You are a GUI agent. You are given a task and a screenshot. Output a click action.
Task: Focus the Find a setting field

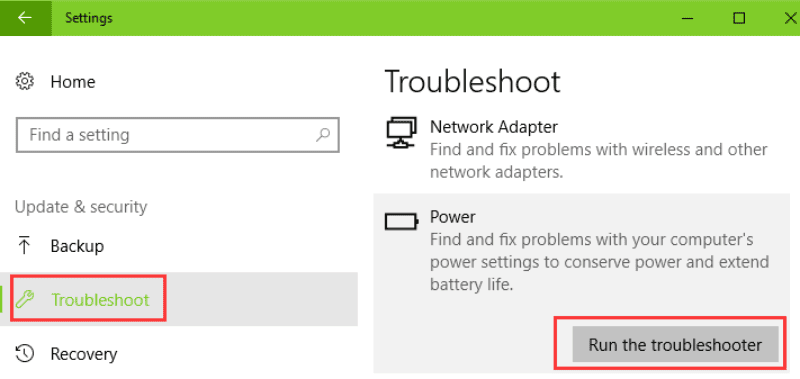click(178, 135)
